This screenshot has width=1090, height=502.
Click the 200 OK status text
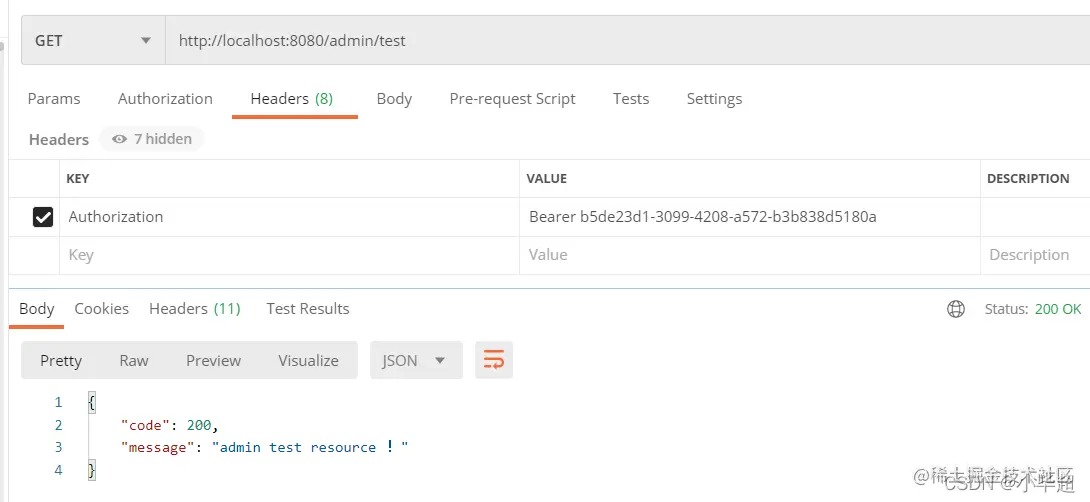click(x=1058, y=309)
